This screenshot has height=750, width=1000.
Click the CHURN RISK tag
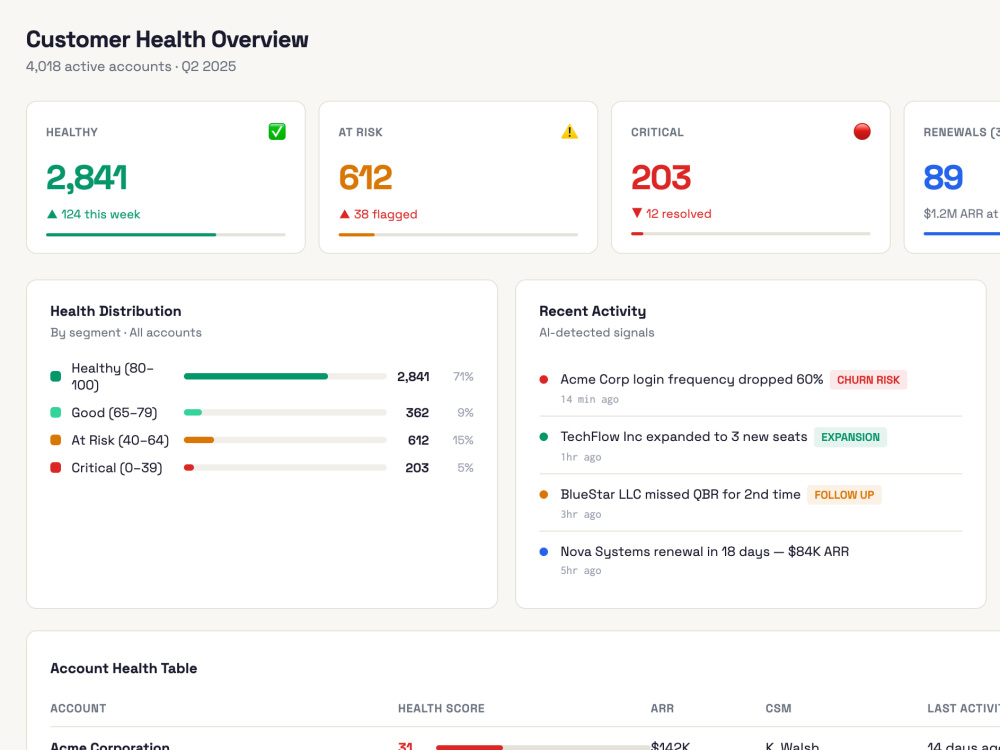868,380
